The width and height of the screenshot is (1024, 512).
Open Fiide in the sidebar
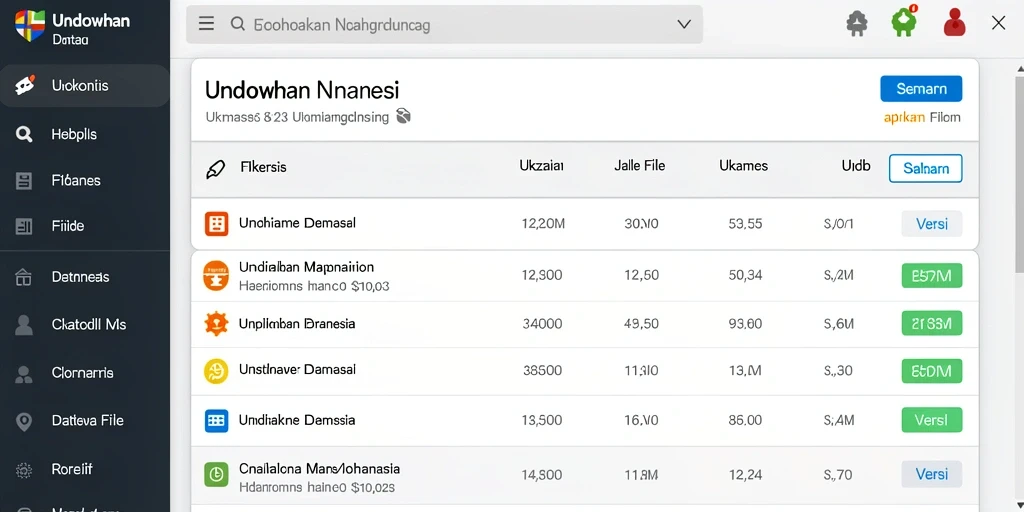85,226
